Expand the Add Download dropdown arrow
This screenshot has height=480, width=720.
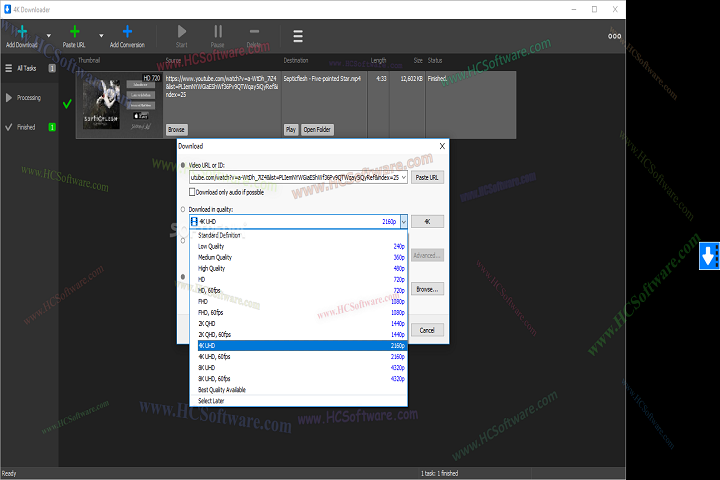click(49, 35)
